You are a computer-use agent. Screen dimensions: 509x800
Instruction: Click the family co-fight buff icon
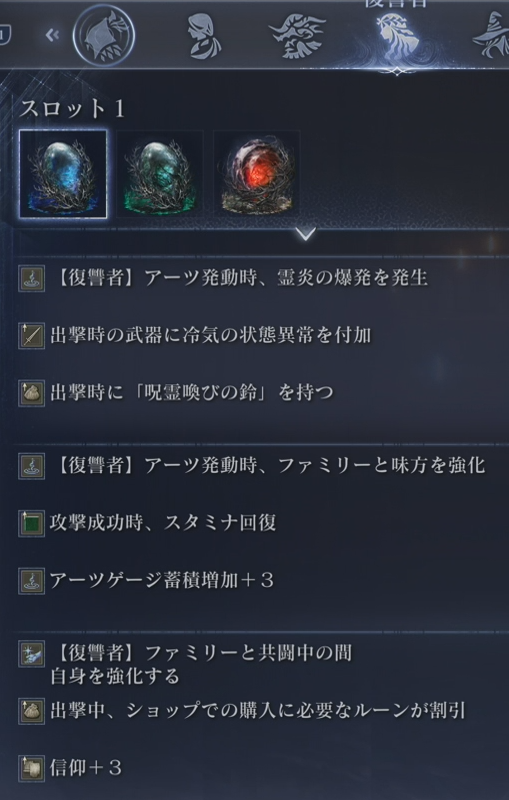32,654
